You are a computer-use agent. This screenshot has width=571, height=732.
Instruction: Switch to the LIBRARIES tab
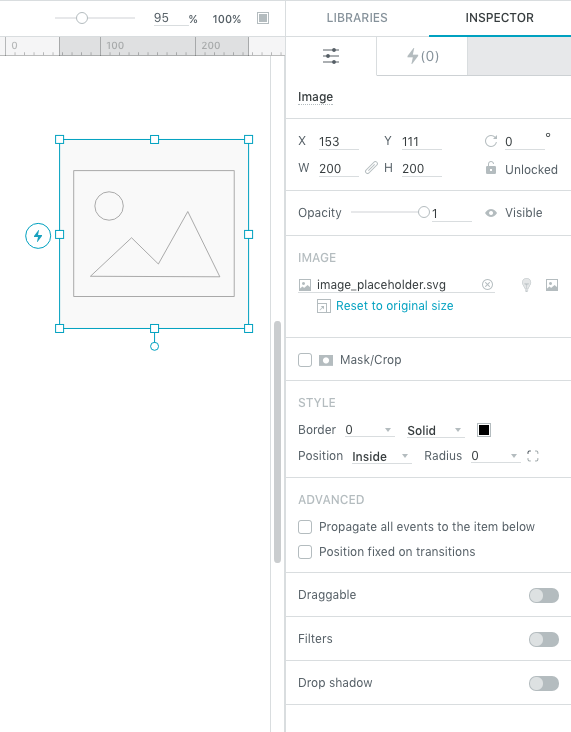[357, 18]
